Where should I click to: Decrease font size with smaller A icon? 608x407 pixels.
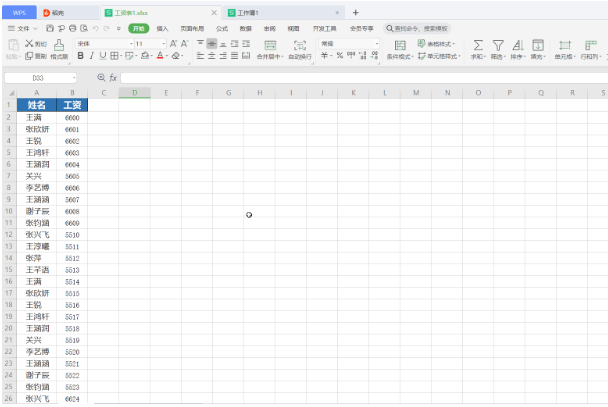185,43
